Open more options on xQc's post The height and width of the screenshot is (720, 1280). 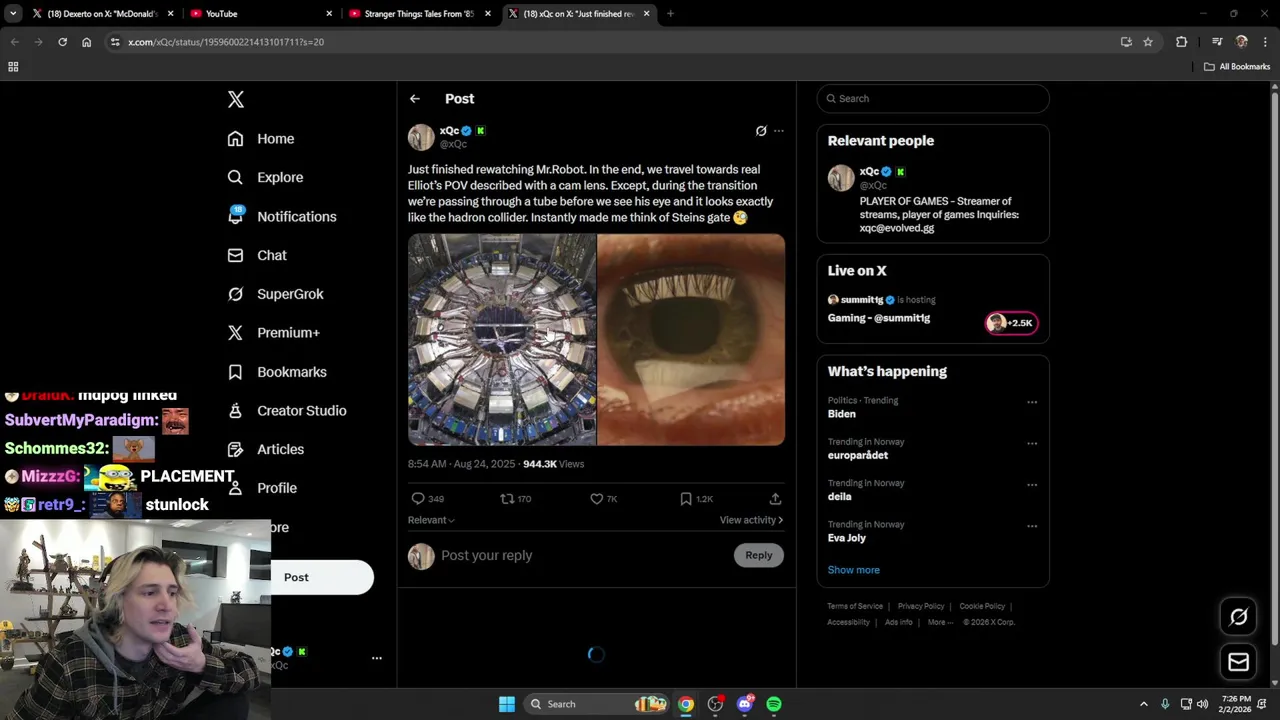pyautogui.click(x=779, y=131)
